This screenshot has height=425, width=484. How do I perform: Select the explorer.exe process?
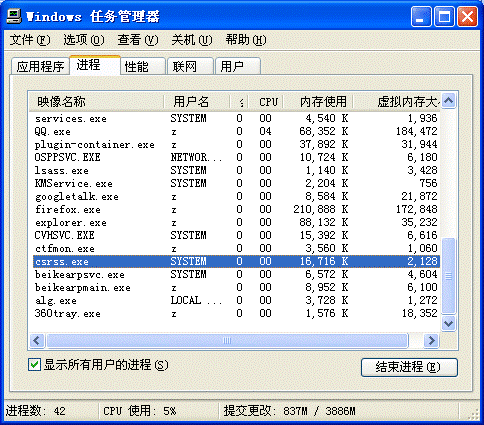click(x=236, y=222)
